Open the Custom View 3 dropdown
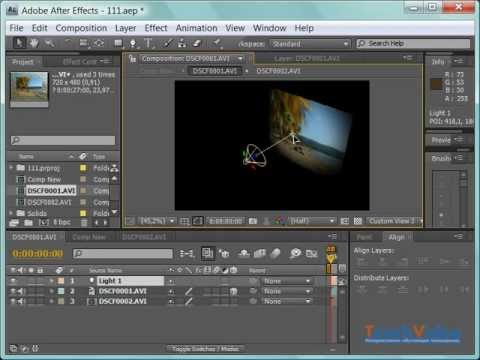This screenshot has height=360, width=480. (x=395, y=221)
